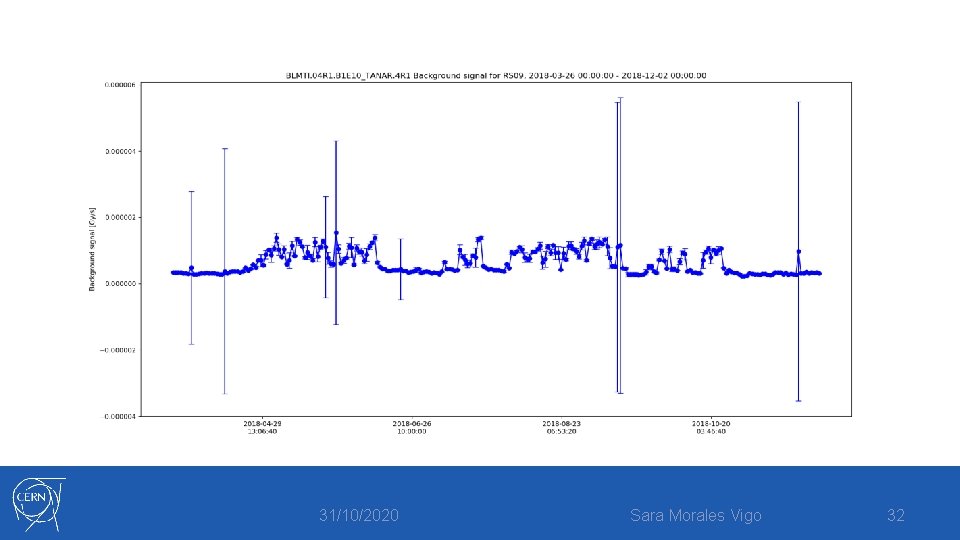The image size is (960, 540).
Task: Click the last data point spike near December
Action: (798, 252)
